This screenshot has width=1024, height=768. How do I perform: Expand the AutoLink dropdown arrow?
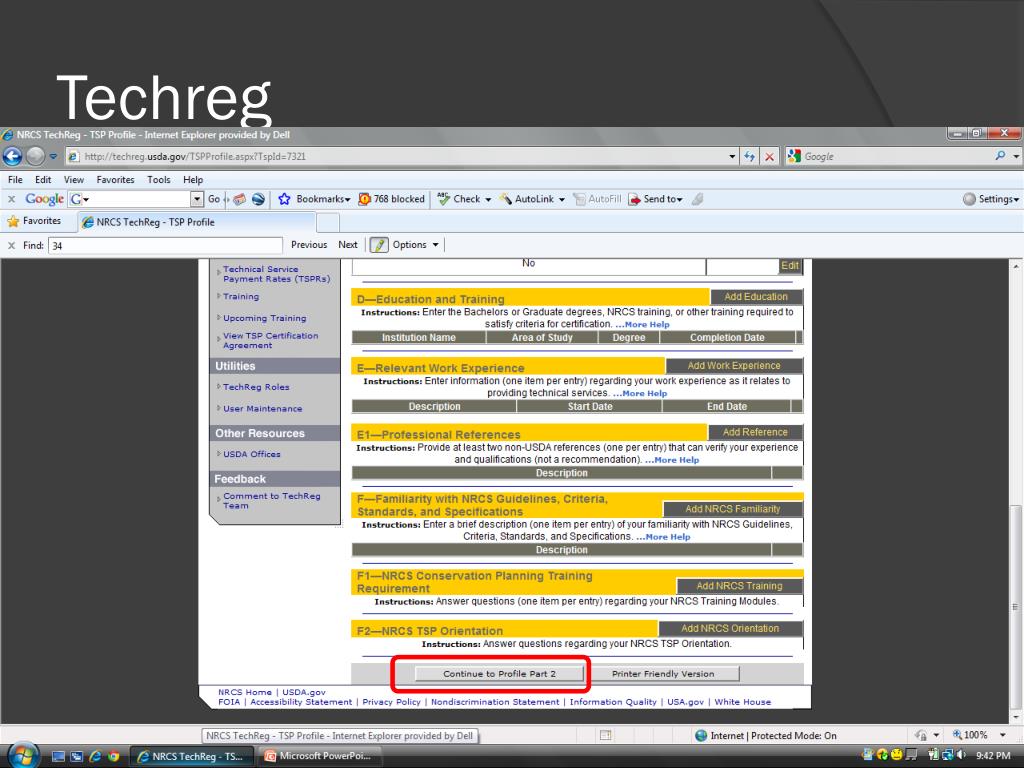[562, 199]
